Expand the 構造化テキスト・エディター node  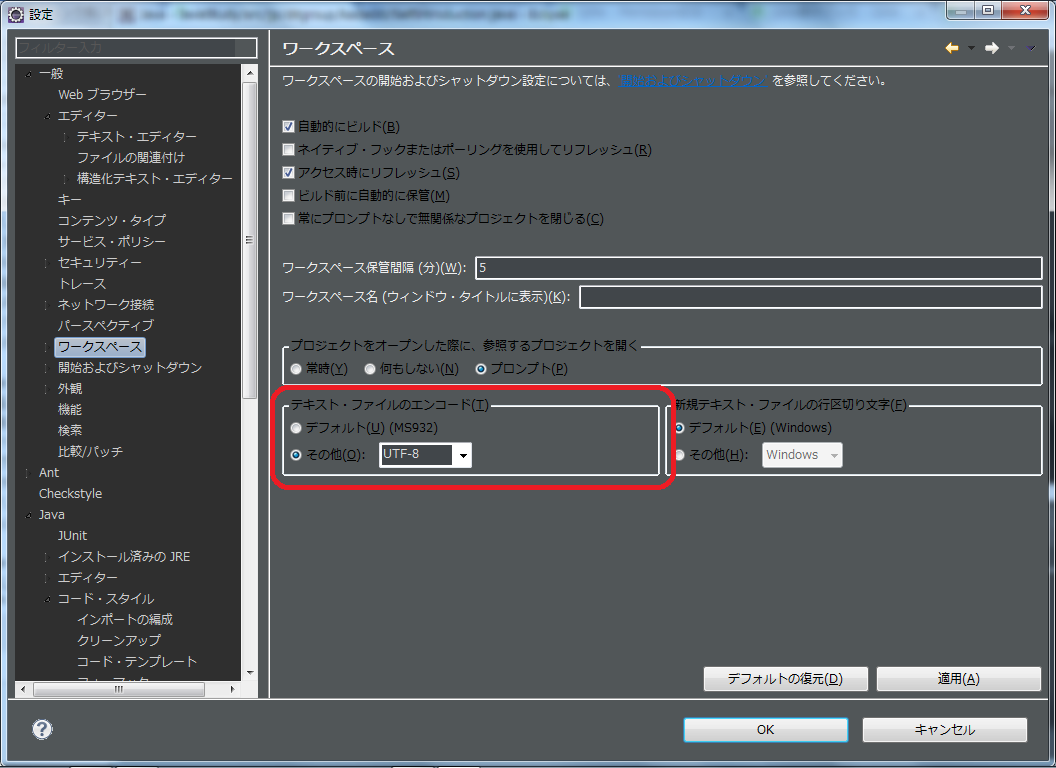[x=65, y=179]
